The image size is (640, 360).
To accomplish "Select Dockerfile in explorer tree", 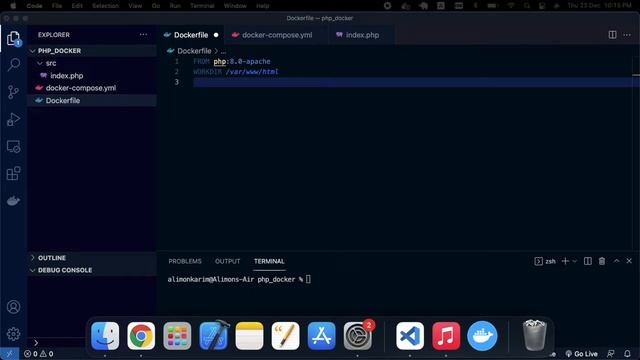I will pyautogui.click(x=63, y=101).
